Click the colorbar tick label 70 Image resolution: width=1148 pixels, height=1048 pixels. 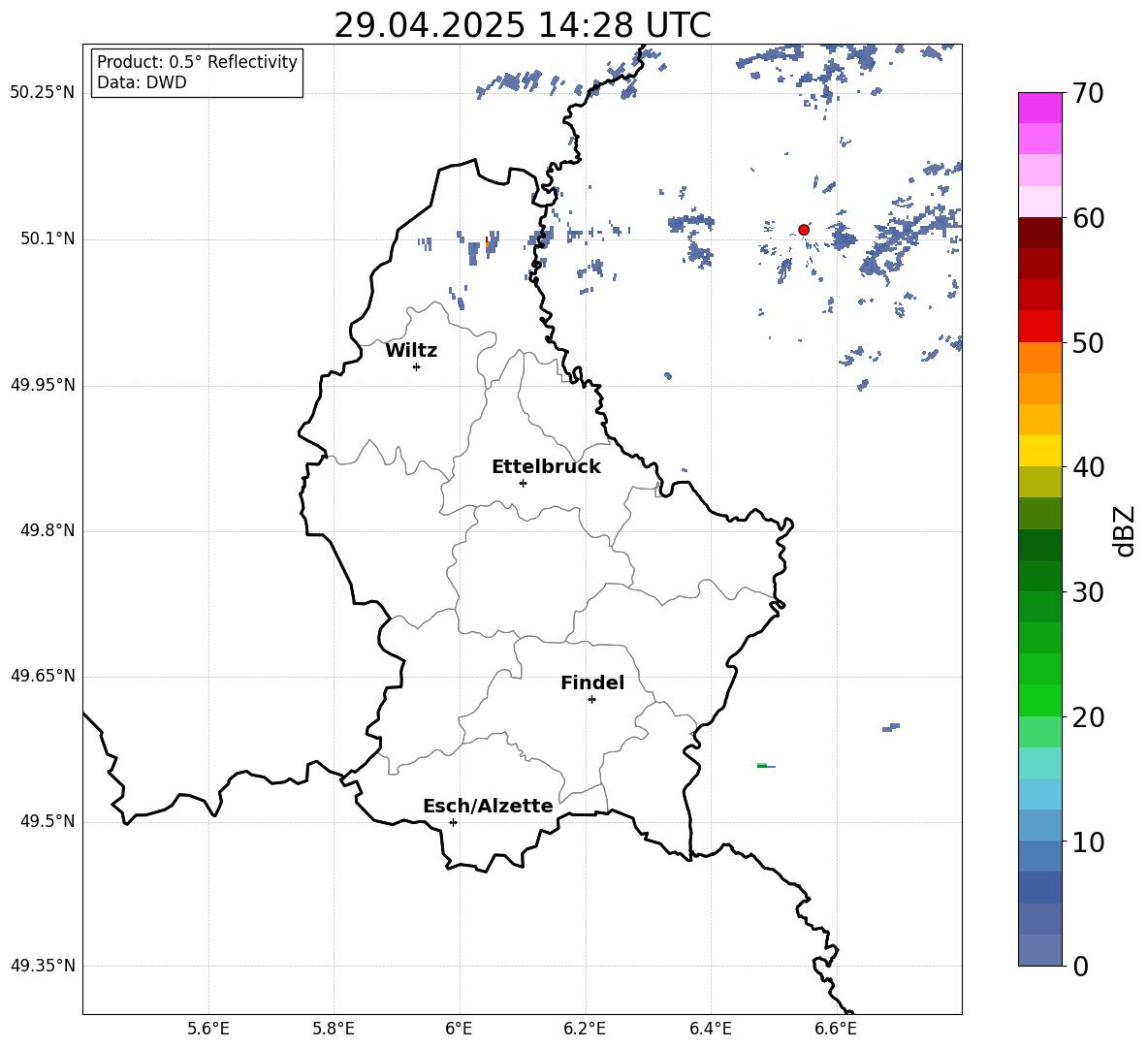pos(1088,93)
